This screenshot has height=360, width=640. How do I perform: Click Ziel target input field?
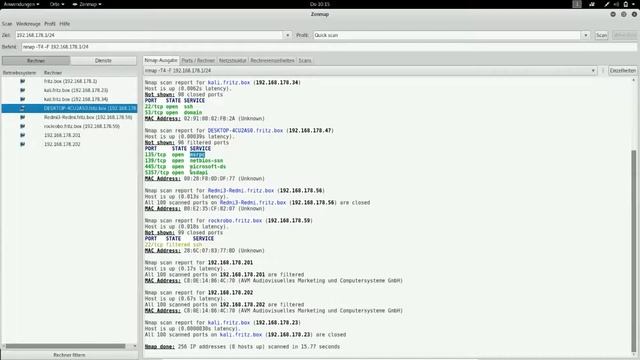149,35
